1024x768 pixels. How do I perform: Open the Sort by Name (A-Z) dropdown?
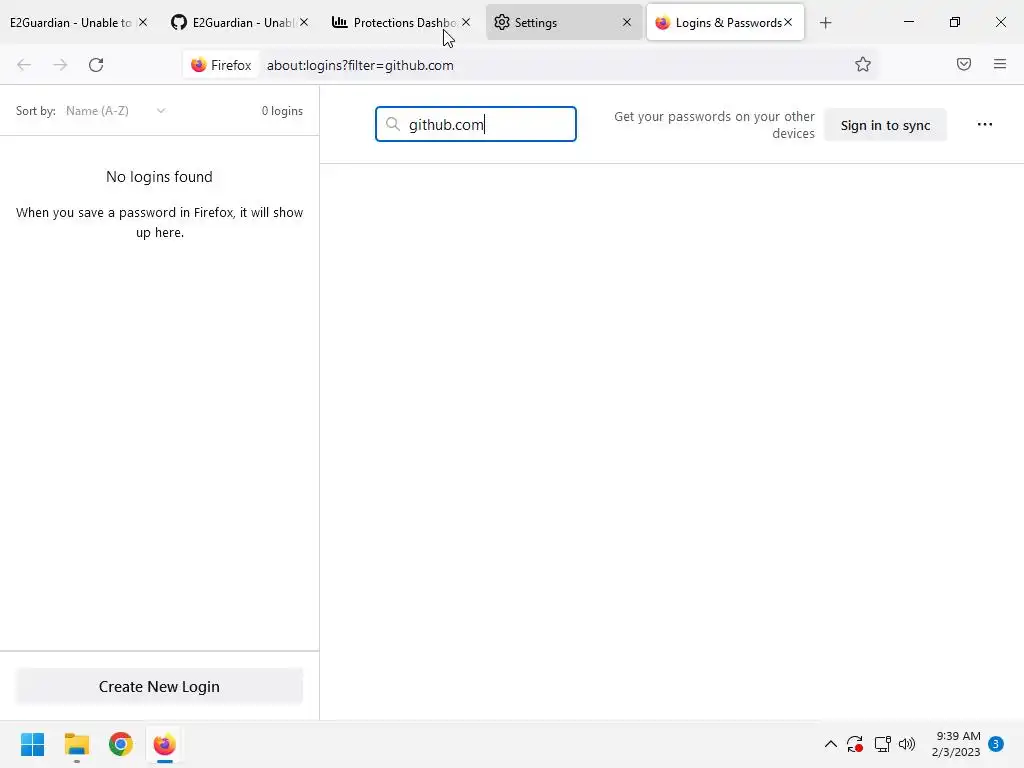point(116,111)
